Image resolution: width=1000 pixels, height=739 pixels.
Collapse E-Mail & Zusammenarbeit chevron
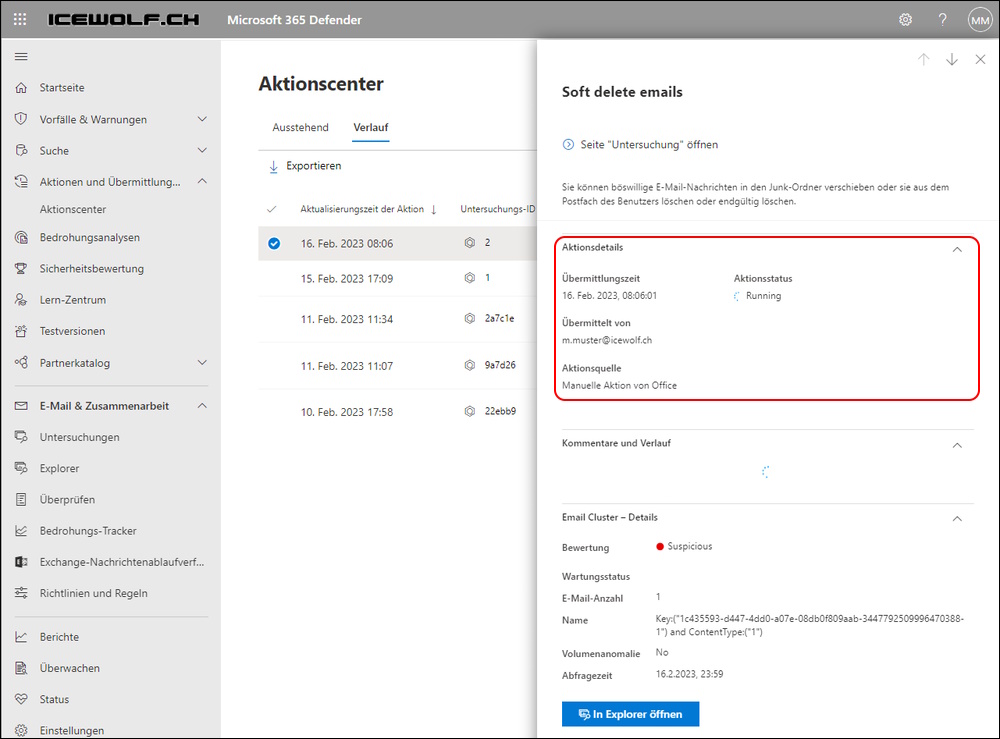[202, 406]
